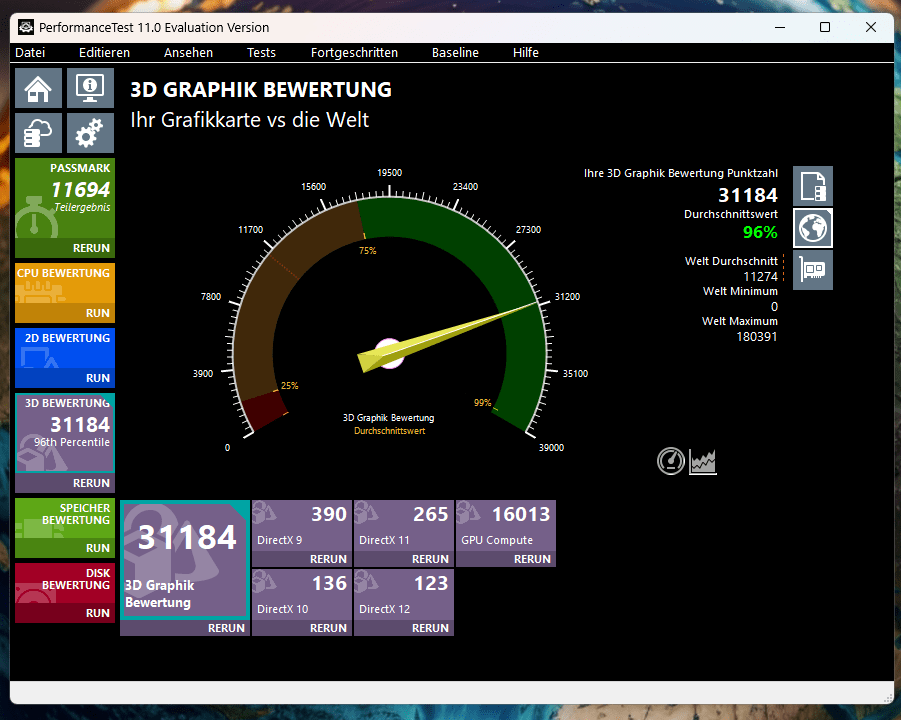Image resolution: width=901 pixels, height=720 pixels.
Task: Open the Hilfe menu
Action: [x=526, y=52]
